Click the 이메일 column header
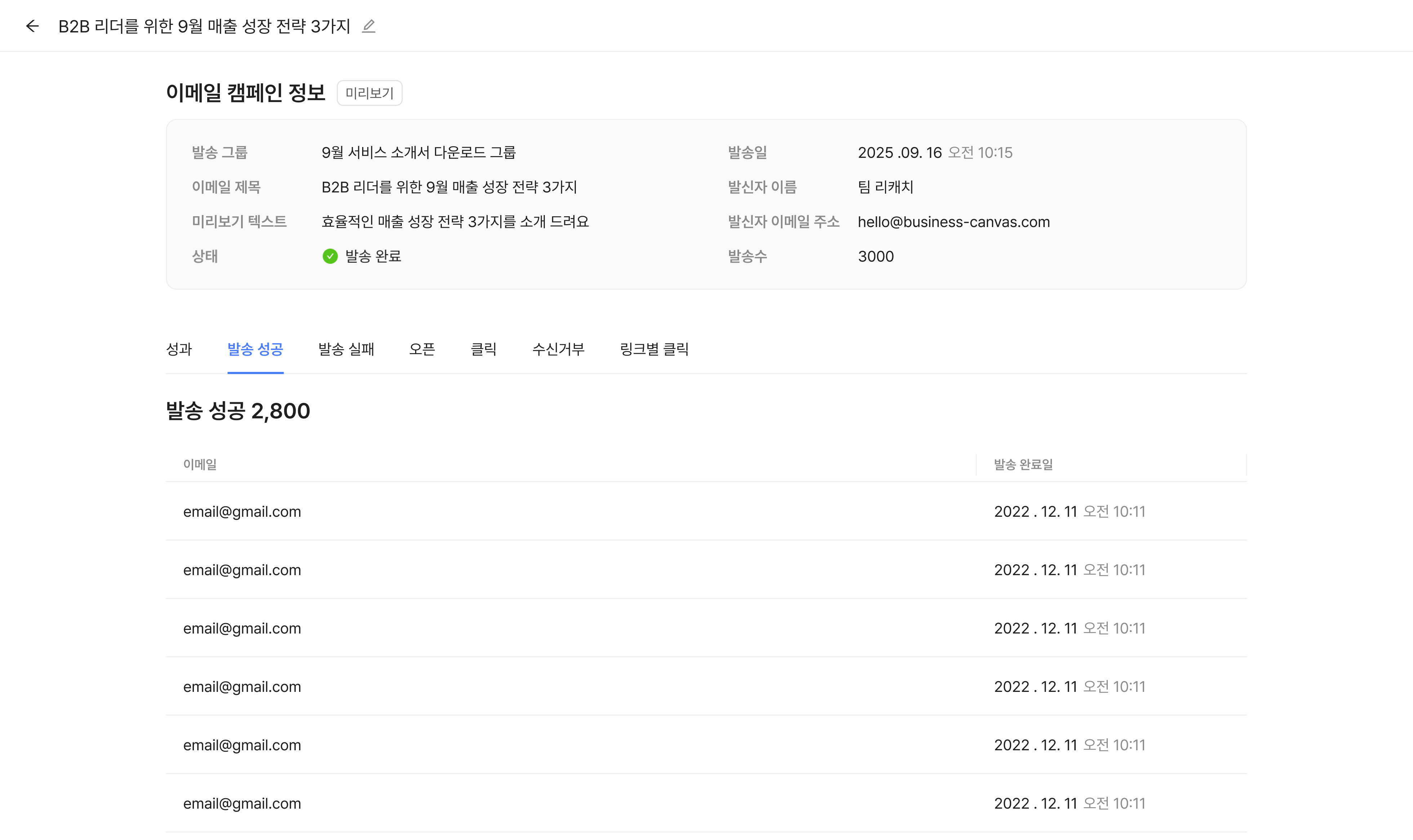 coord(200,465)
